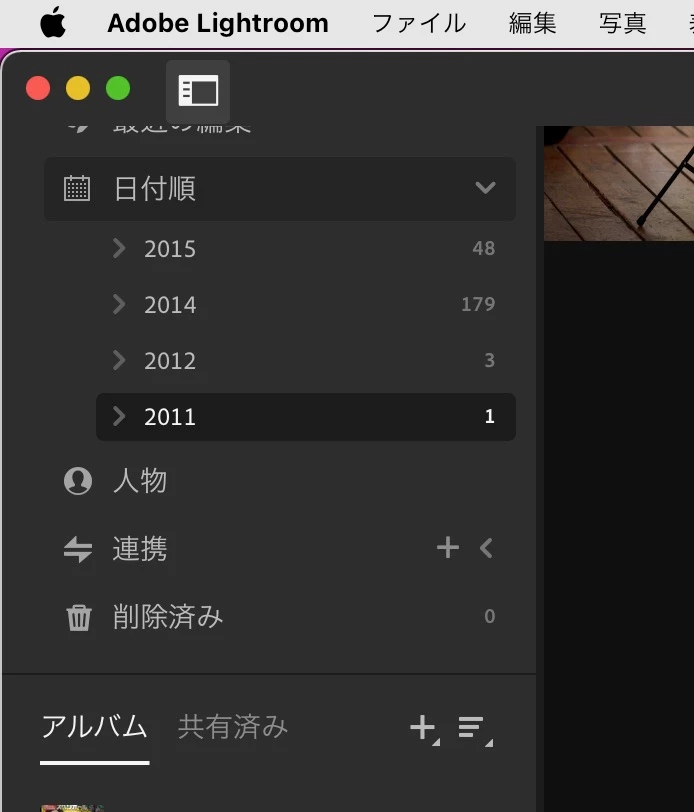Click the calendar icon beside 日付順
This screenshot has width=694, height=812.
coord(77,188)
